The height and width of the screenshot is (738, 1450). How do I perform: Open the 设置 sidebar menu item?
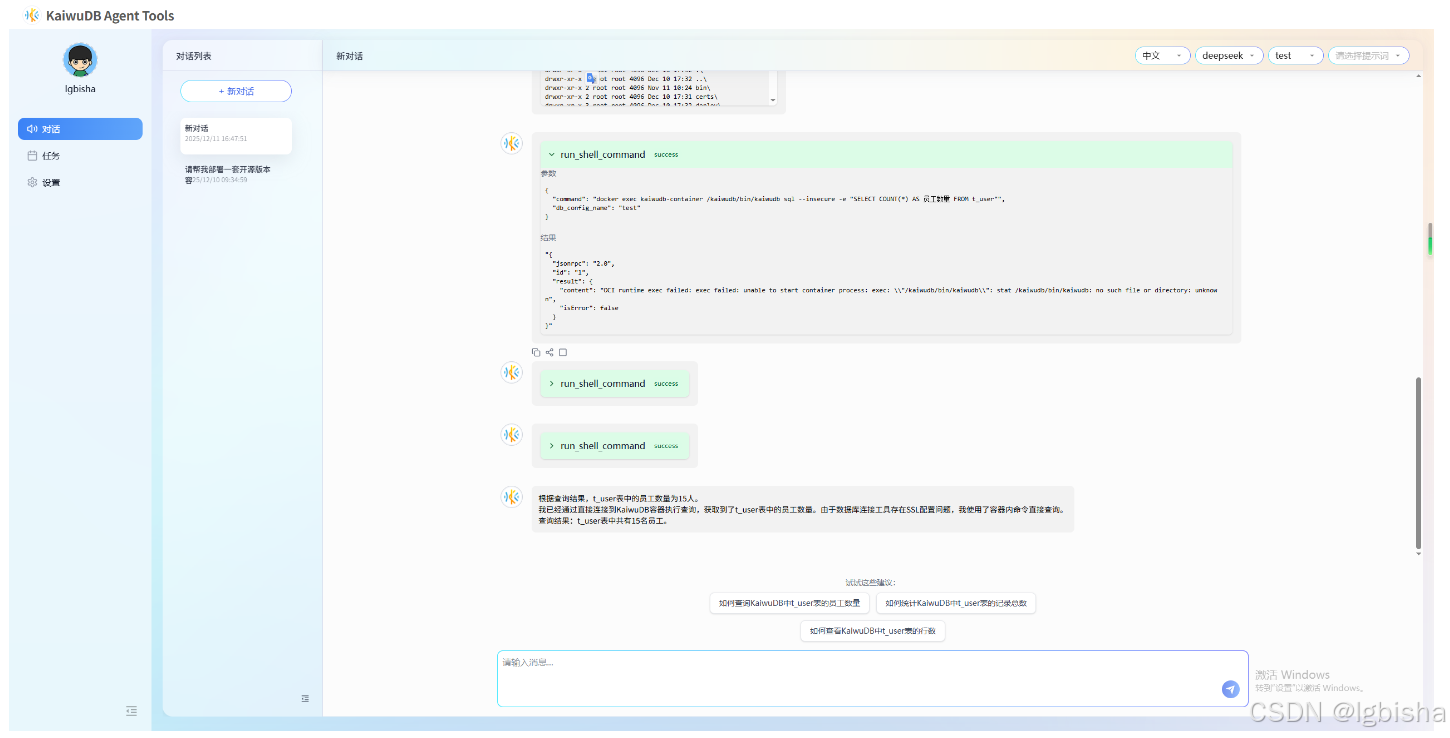pos(80,183)
